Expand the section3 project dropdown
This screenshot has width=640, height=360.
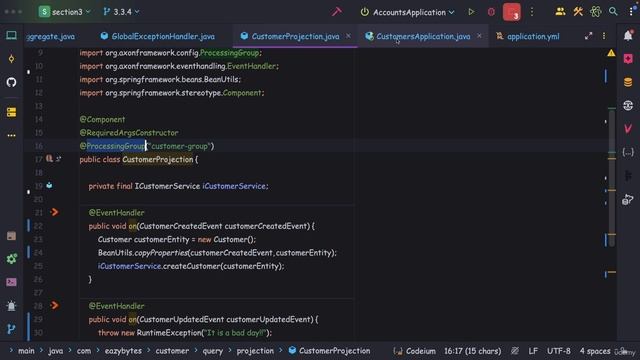coord(64,12)
